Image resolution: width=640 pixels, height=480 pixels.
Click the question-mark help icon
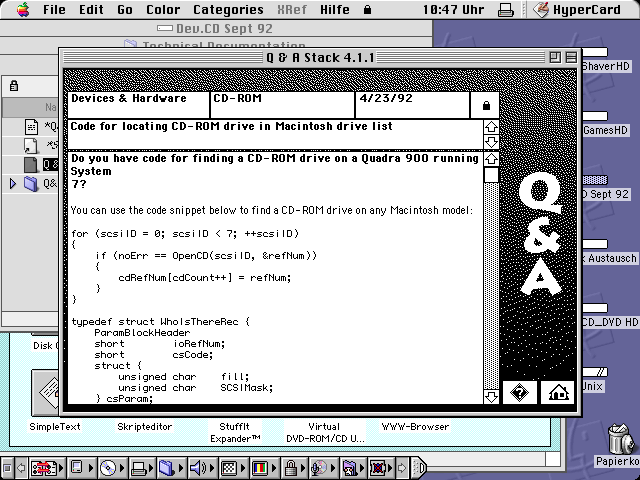(519, 392)
